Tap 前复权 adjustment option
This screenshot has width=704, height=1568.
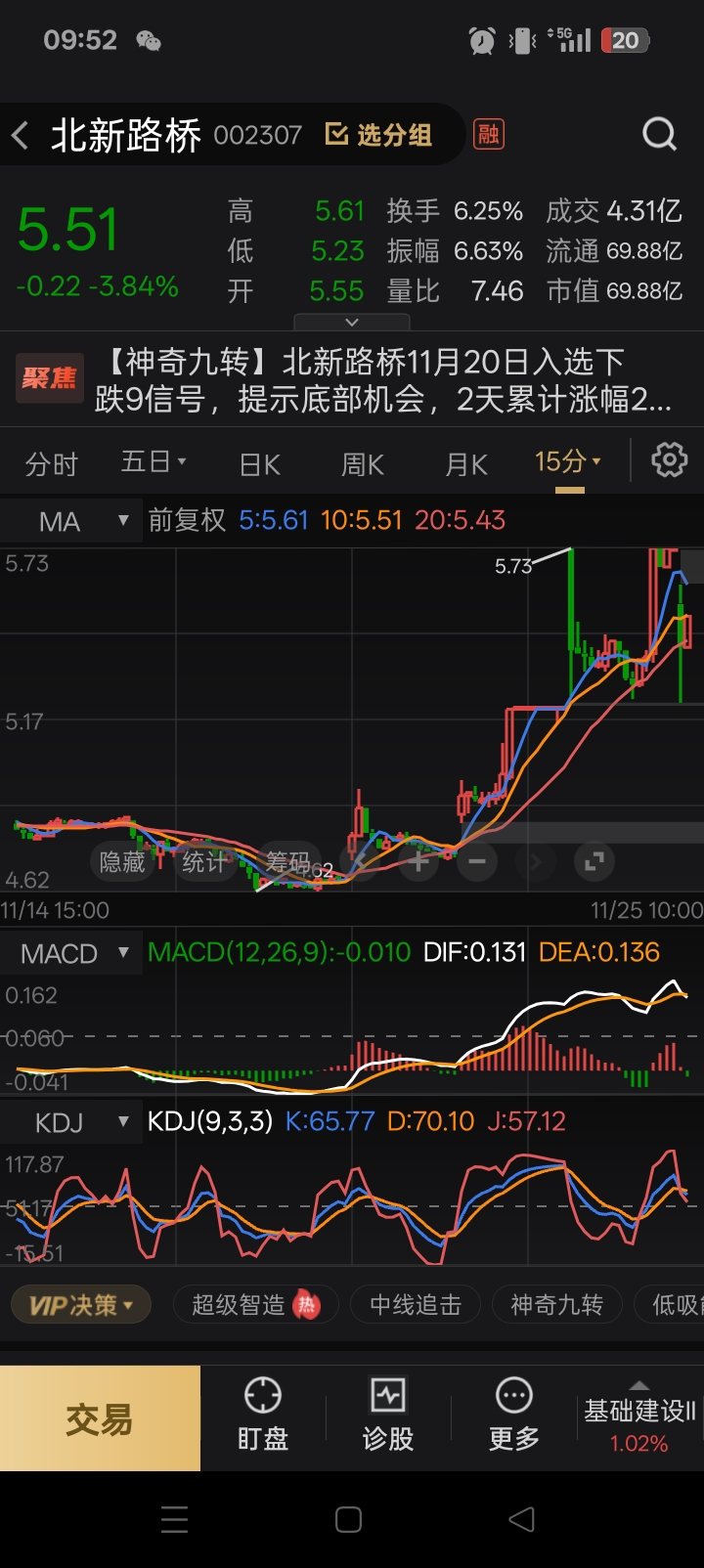(x=187, y=520)
